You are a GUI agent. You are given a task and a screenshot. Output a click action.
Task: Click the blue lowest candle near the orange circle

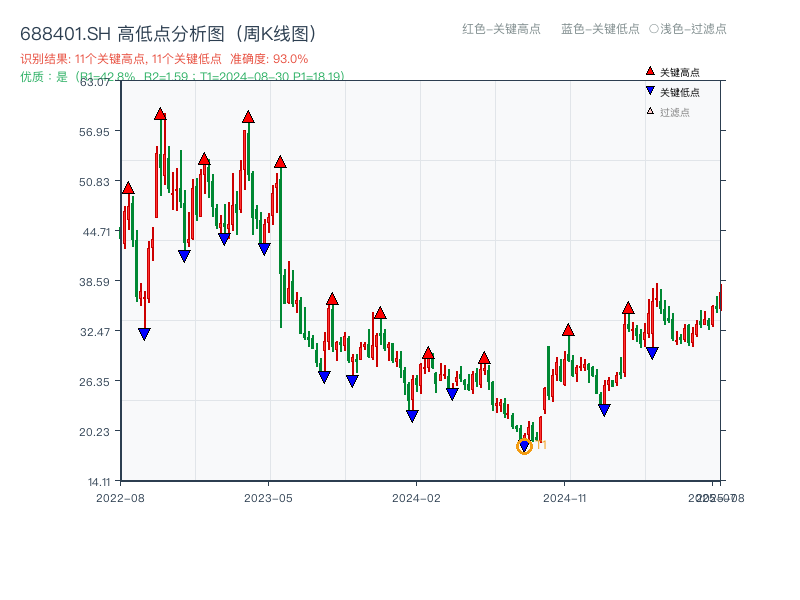[524, 435]
